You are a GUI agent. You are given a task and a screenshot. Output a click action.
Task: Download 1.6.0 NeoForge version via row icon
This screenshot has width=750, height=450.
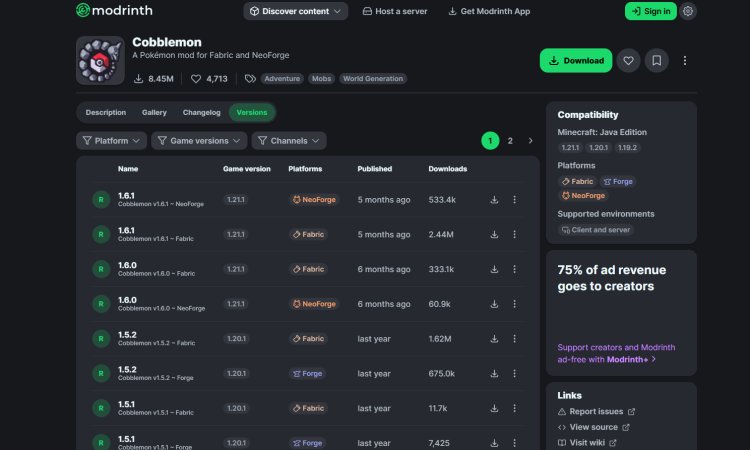click(x=494, y=304)
